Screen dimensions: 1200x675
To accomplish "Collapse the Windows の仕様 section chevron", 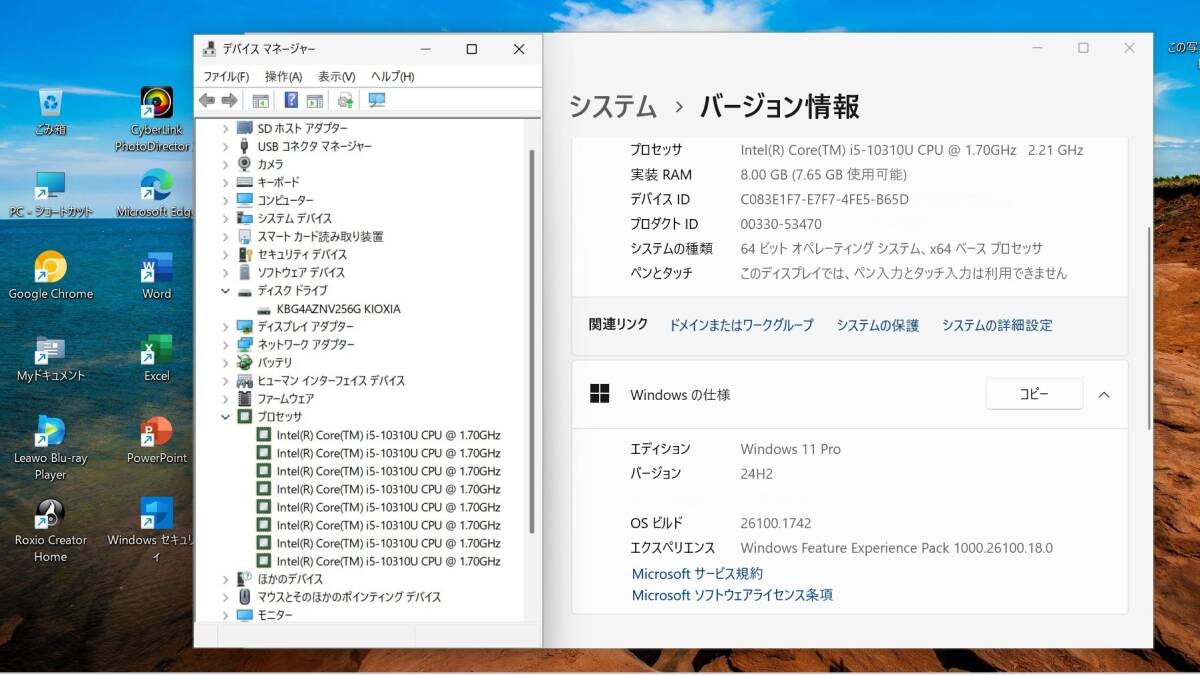I will tap(1104, 395).
